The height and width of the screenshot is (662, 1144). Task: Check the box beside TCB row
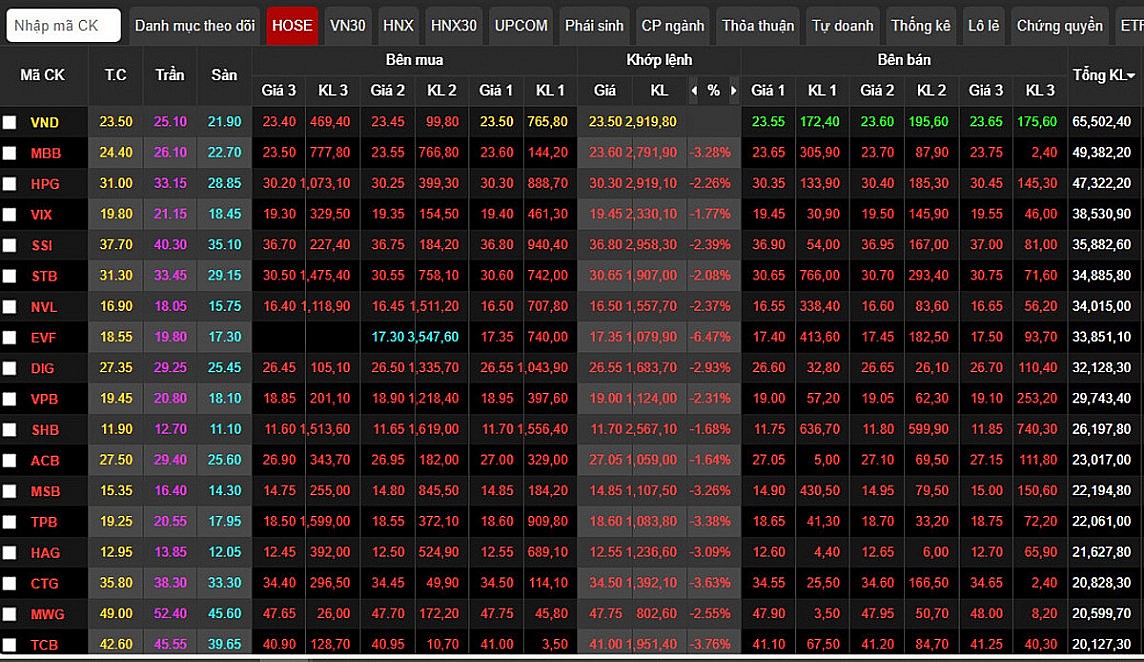[x=10, y=645]
